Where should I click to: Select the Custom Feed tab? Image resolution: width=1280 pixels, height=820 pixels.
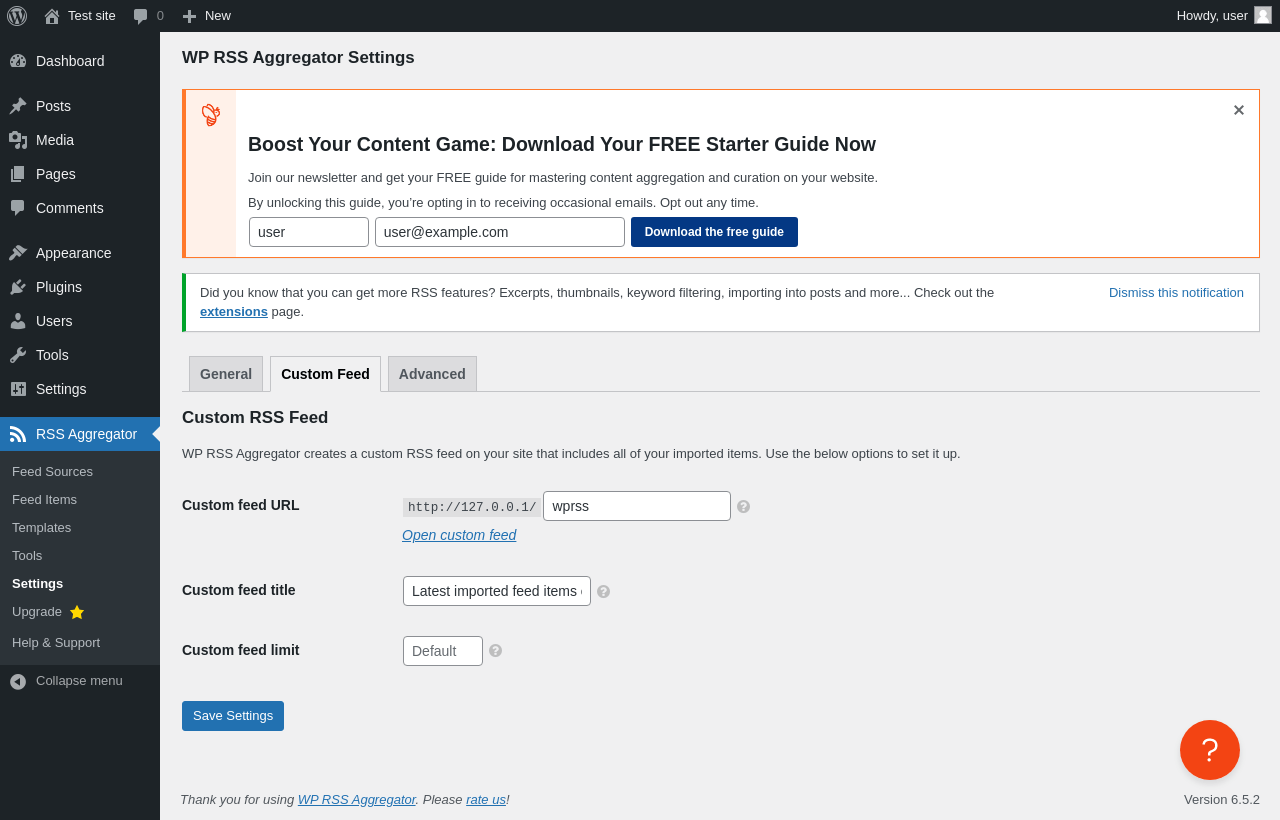325,374
